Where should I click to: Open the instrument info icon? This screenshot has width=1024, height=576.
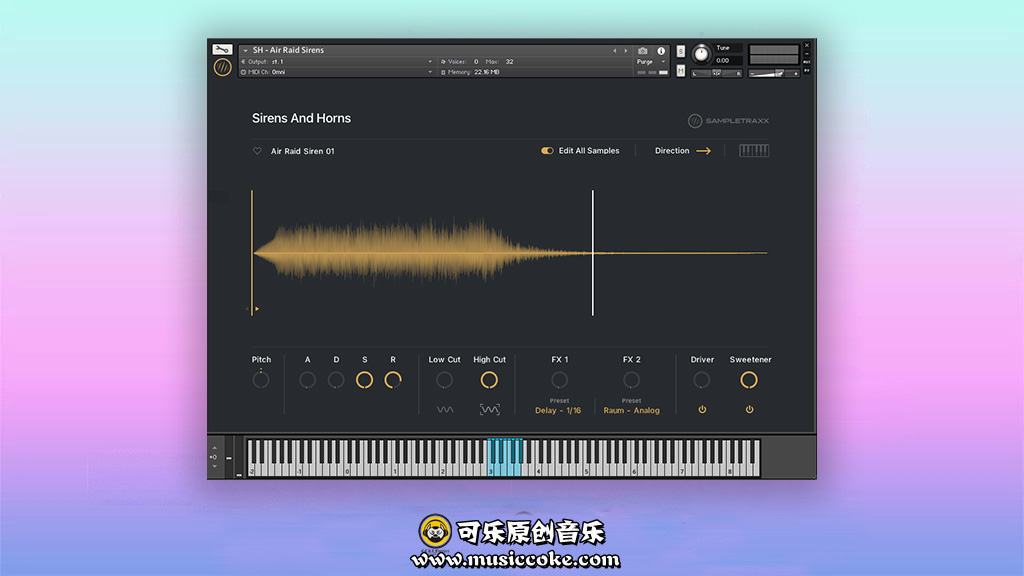[661, 50]
